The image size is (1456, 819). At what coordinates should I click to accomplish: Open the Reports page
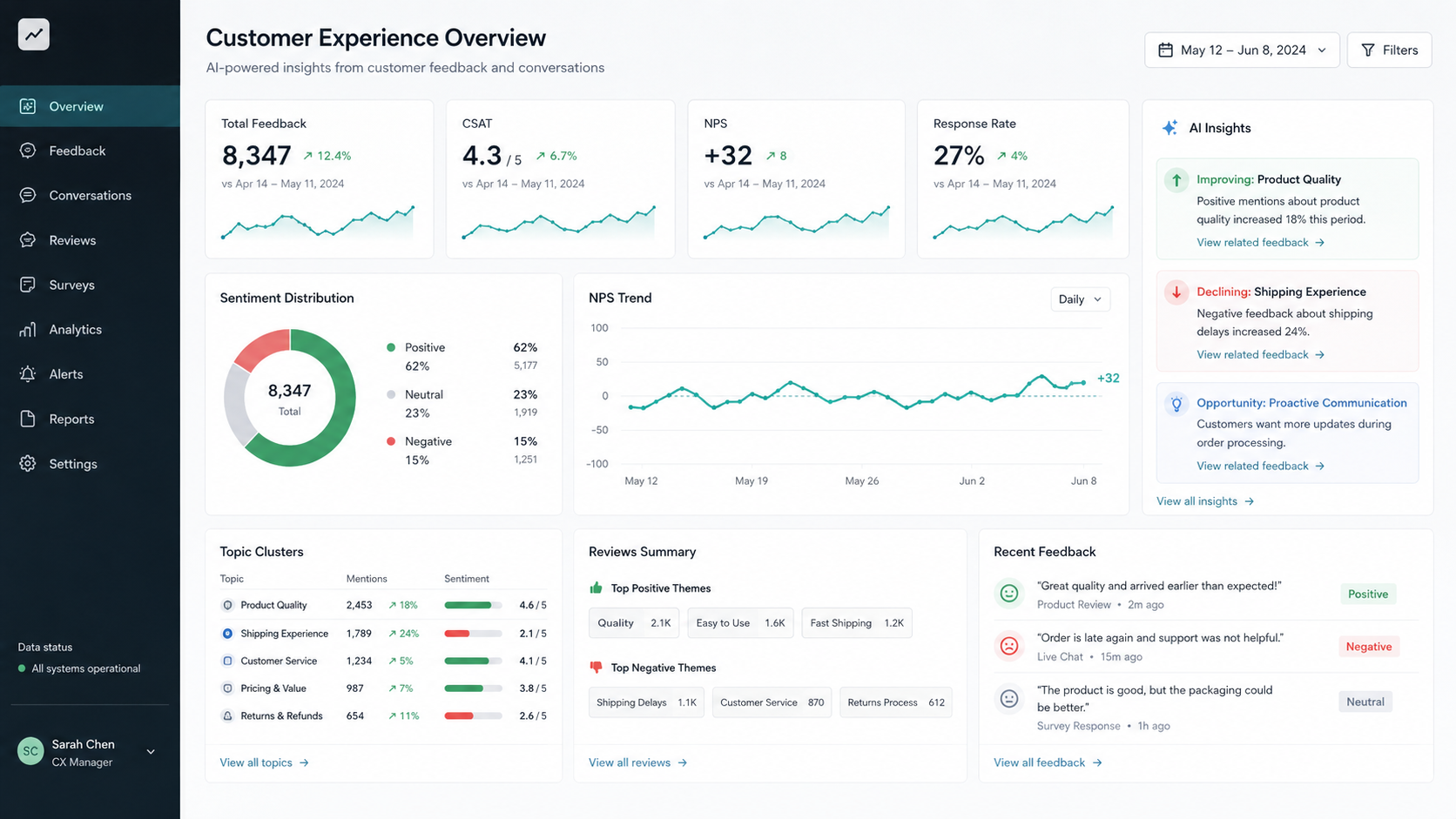tap(90, 419)
